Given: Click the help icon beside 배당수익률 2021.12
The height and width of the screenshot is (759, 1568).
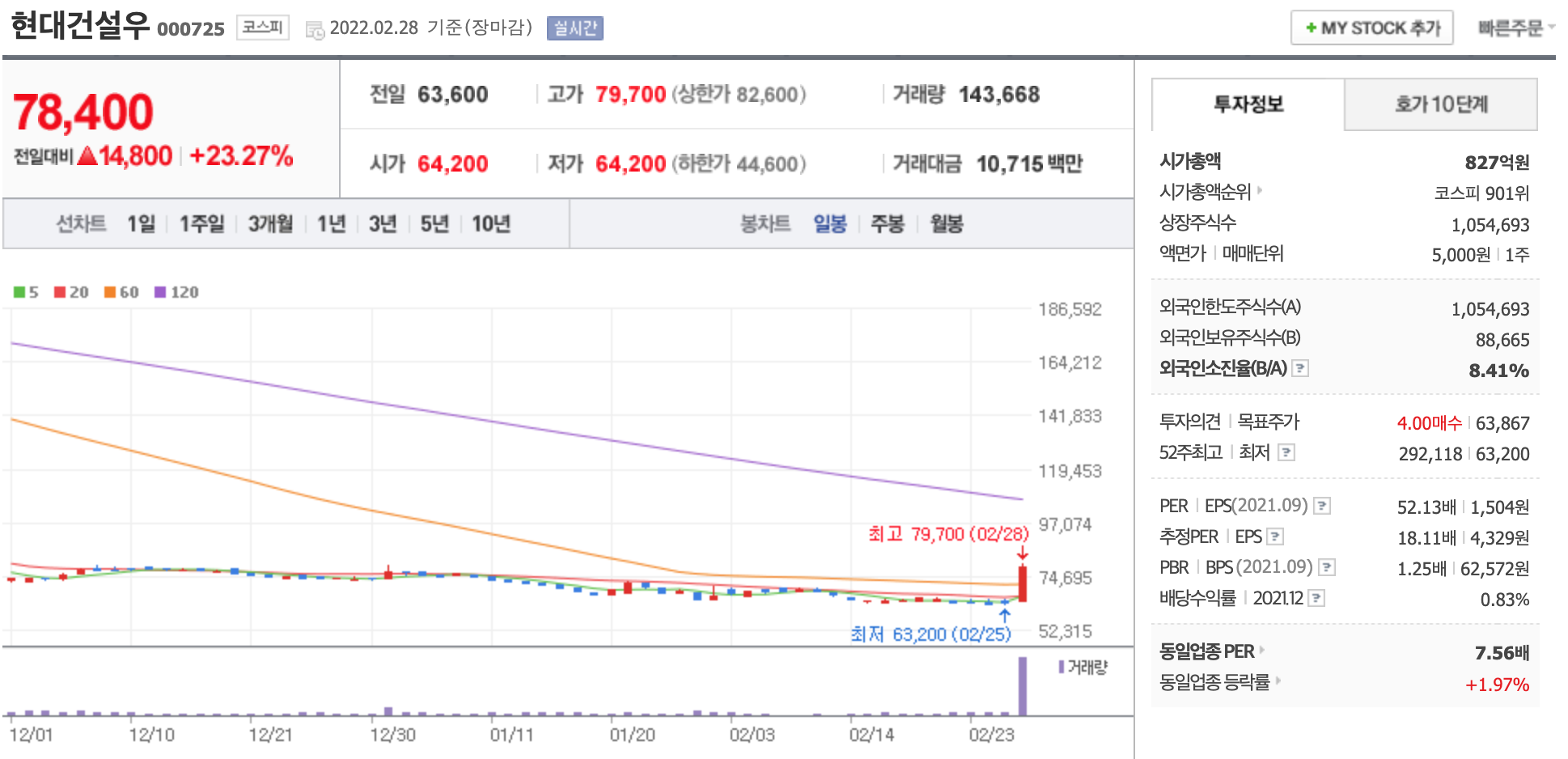Looking at the screenshot, I should [x=1316, y=598].
